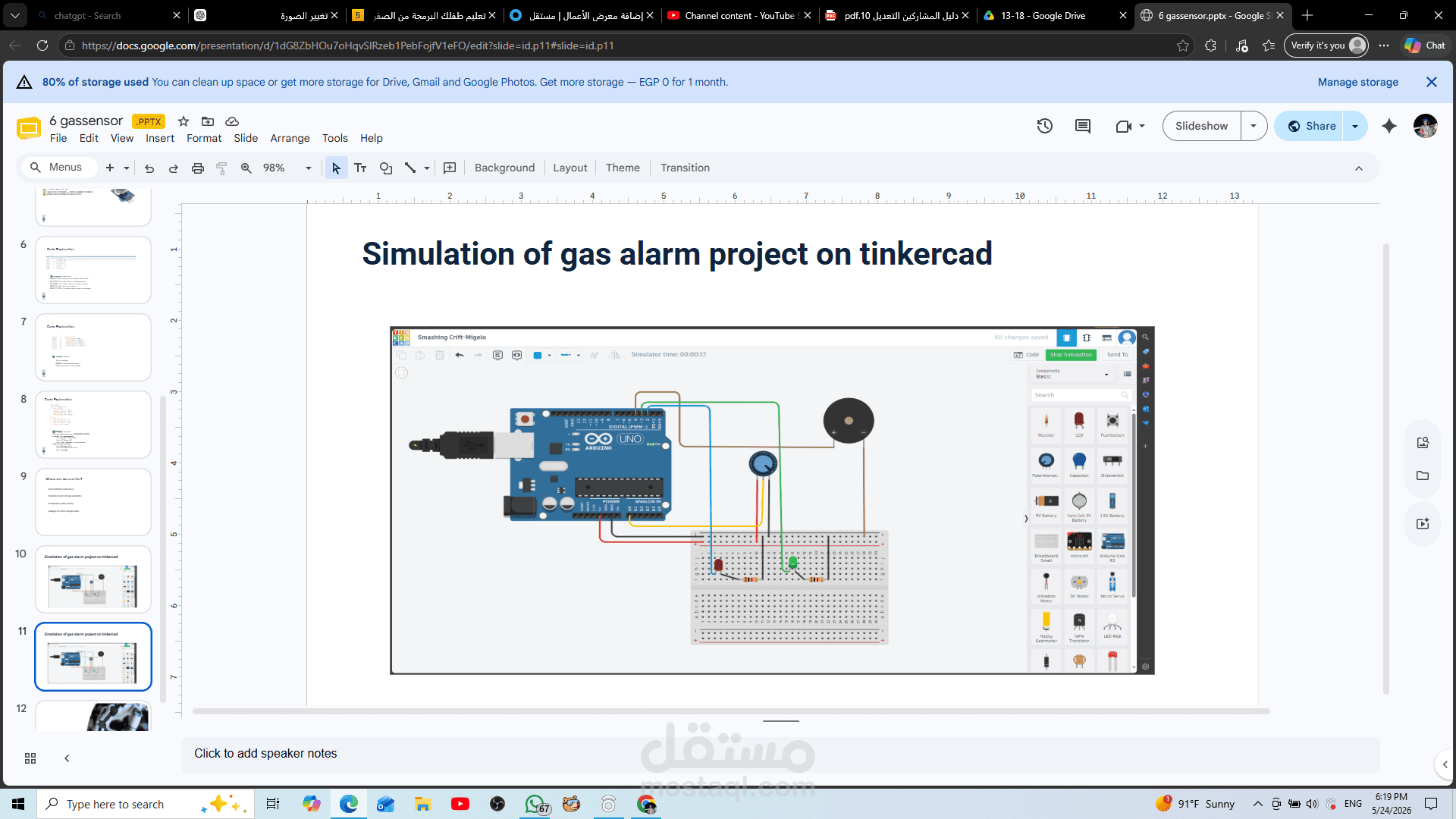The width and height of the screenshot is (1456, 819).
Task: Open the zoom level dropdown arrow
Action: [x=309, y=168]
